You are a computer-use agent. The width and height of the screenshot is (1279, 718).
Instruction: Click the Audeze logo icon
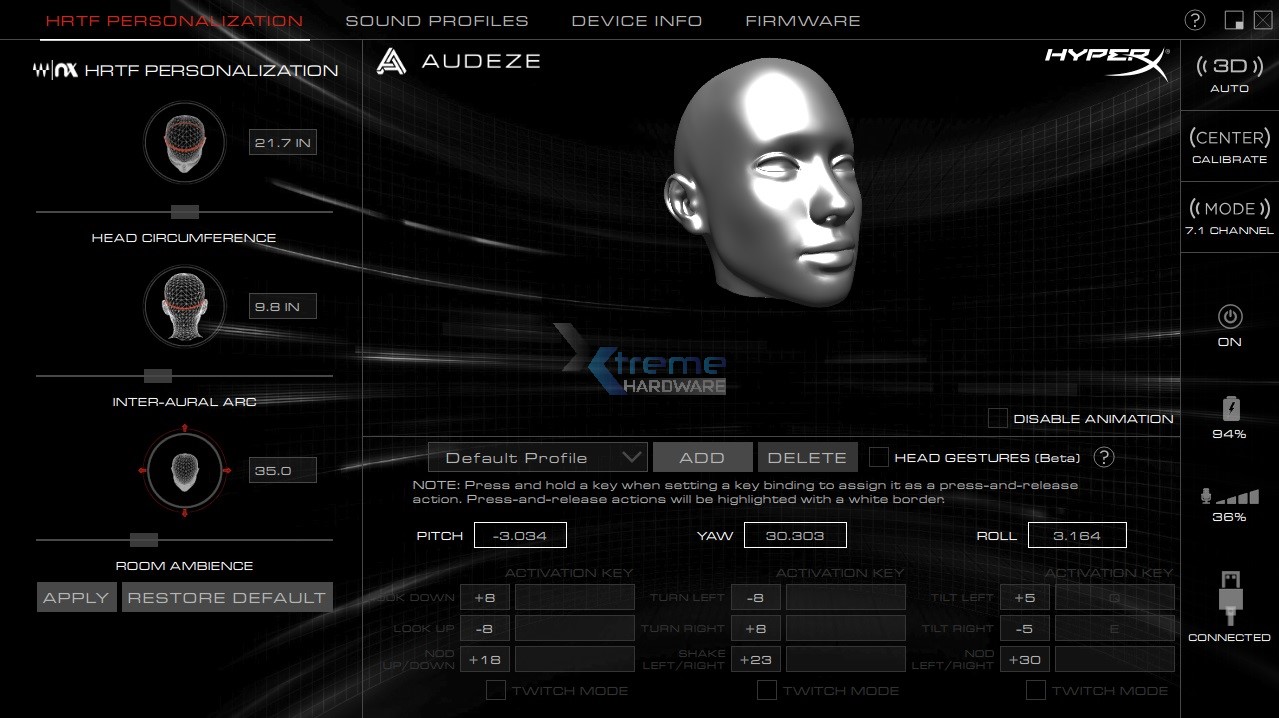coord(391,61)
